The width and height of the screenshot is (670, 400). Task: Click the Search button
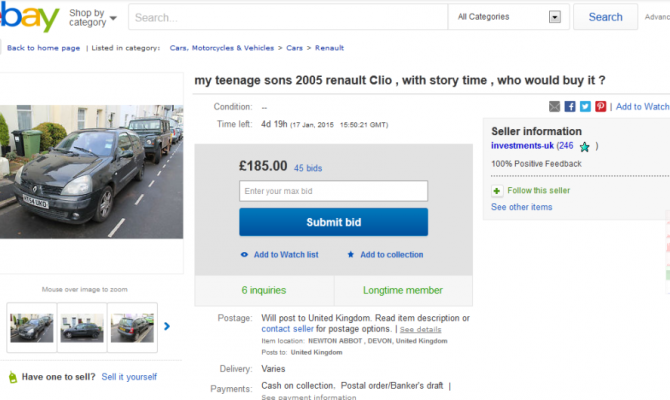(x=605, y=17)
